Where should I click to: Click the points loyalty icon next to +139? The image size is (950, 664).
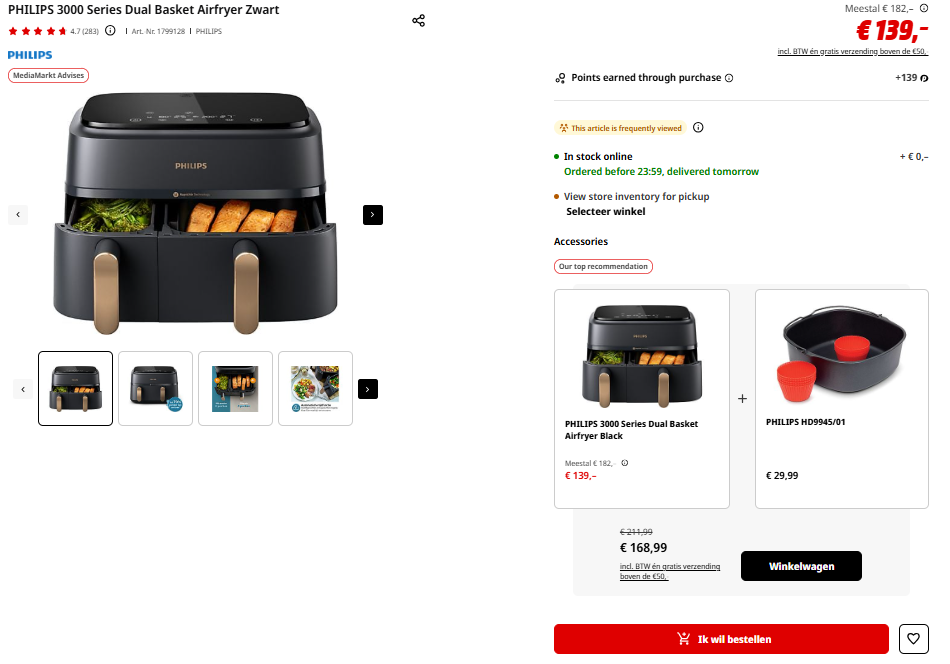pyautogui.click(x=925, y=77)
